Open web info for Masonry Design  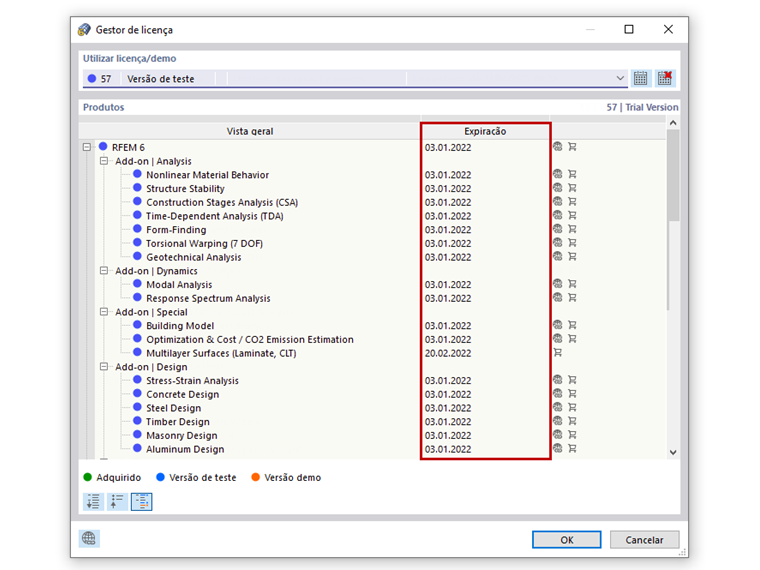point(558,435)
